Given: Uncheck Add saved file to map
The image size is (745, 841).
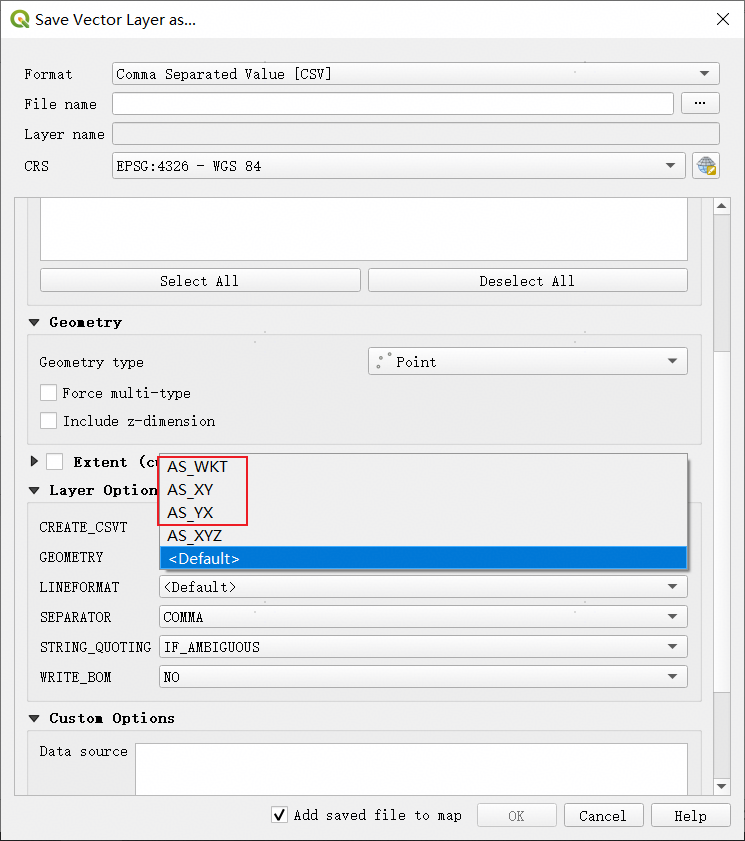Looking at the screenshot, I should [280, 815].
